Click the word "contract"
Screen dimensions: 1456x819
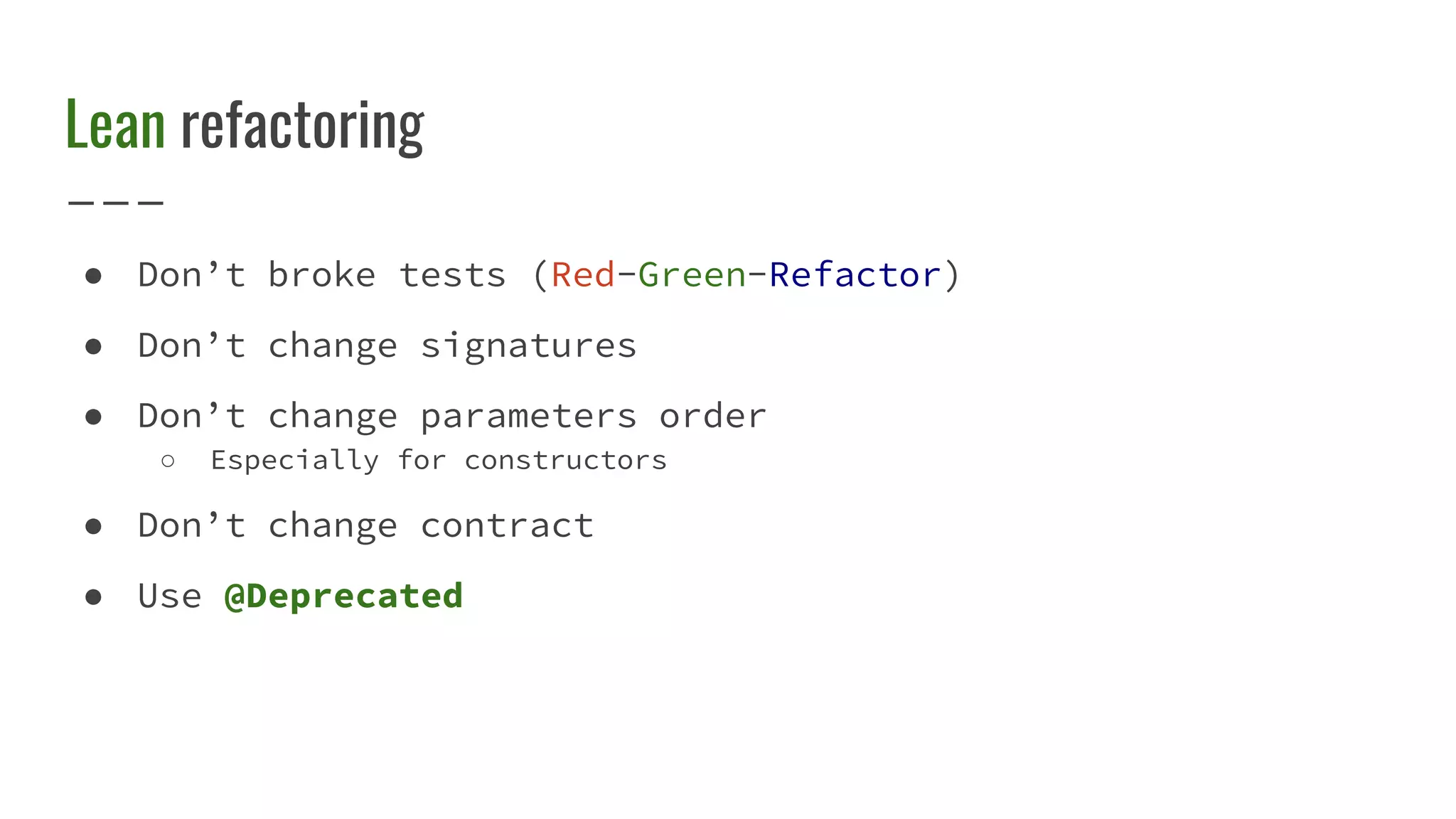[x=507, y=526]
